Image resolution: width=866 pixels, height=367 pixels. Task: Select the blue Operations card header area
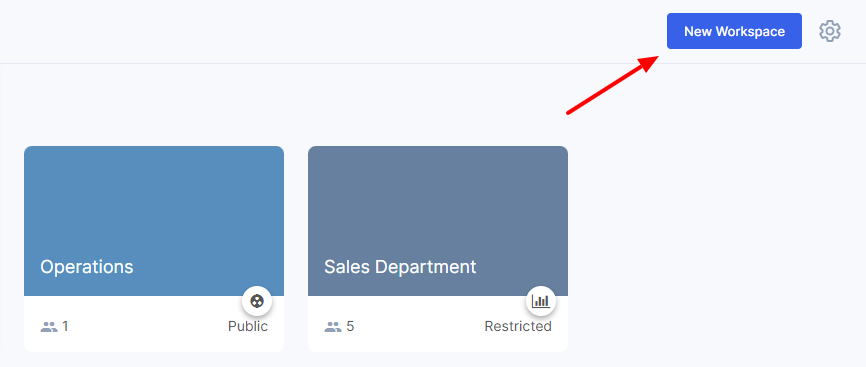coord(154,221)
